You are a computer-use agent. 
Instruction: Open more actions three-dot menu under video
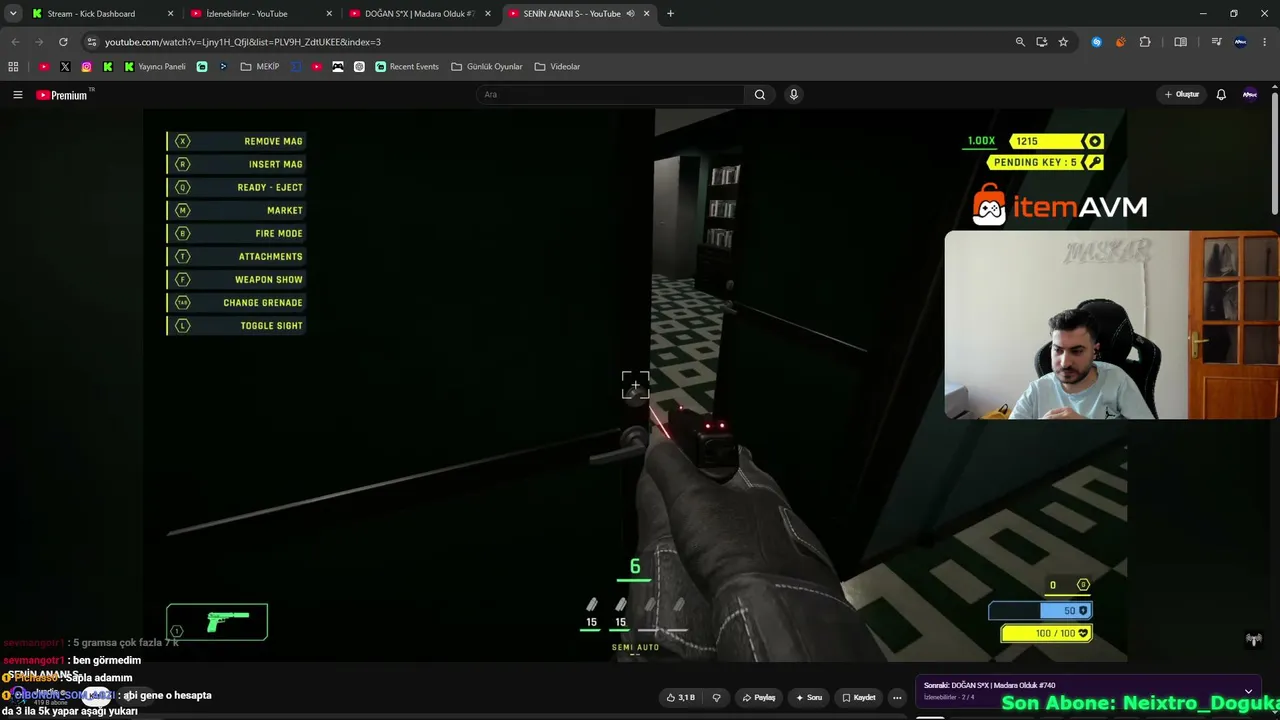(x=897, y=698)
